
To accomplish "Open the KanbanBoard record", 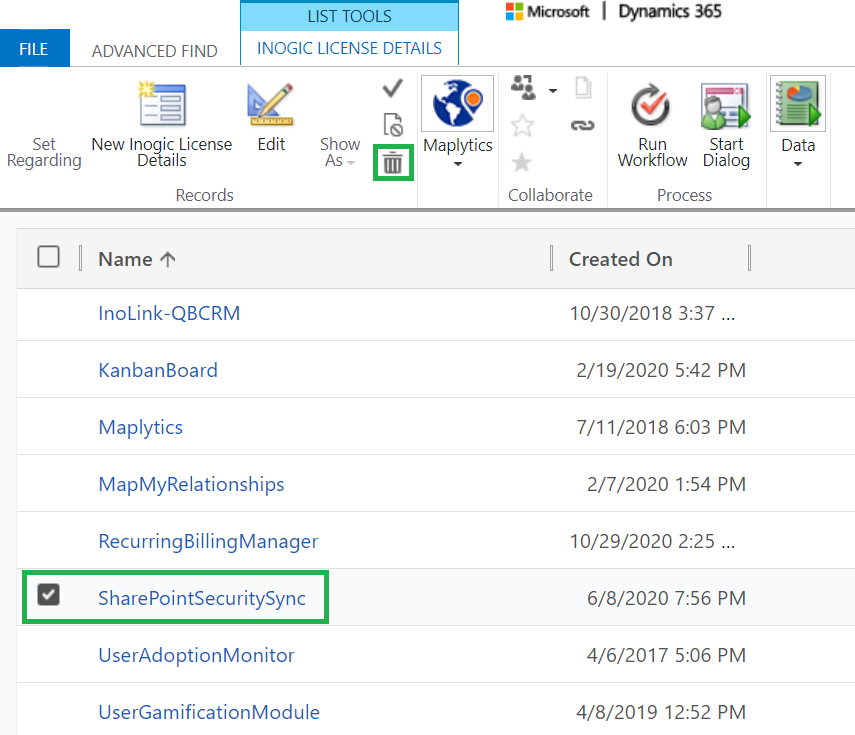I will coord(158,370).
